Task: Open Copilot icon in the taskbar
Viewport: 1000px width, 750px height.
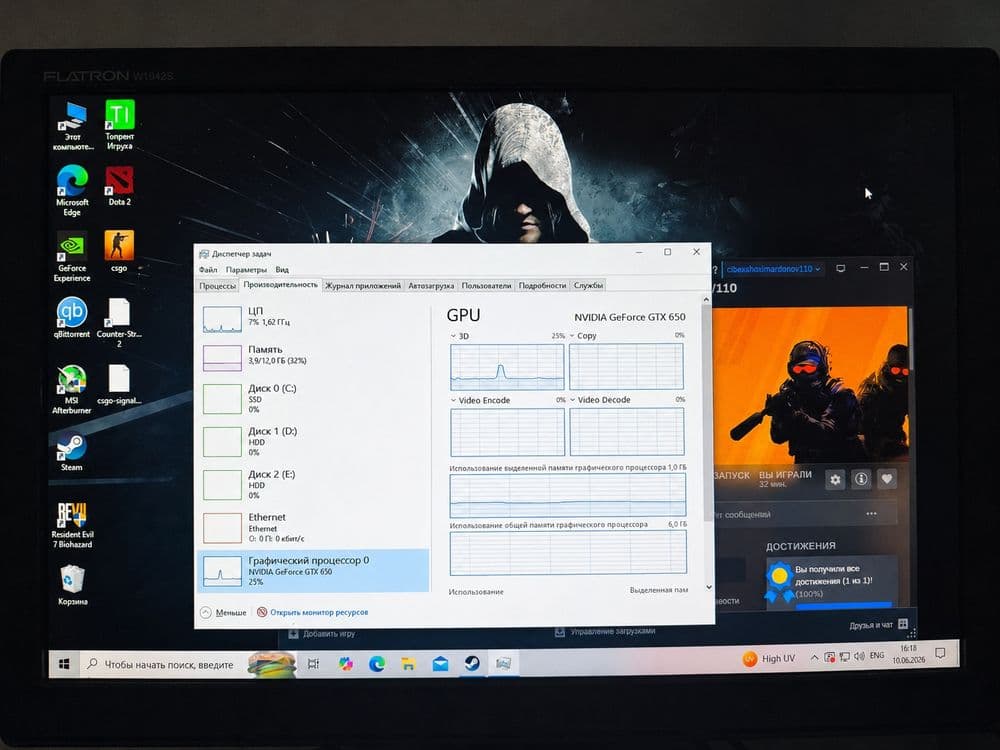Action: point(346,664)
